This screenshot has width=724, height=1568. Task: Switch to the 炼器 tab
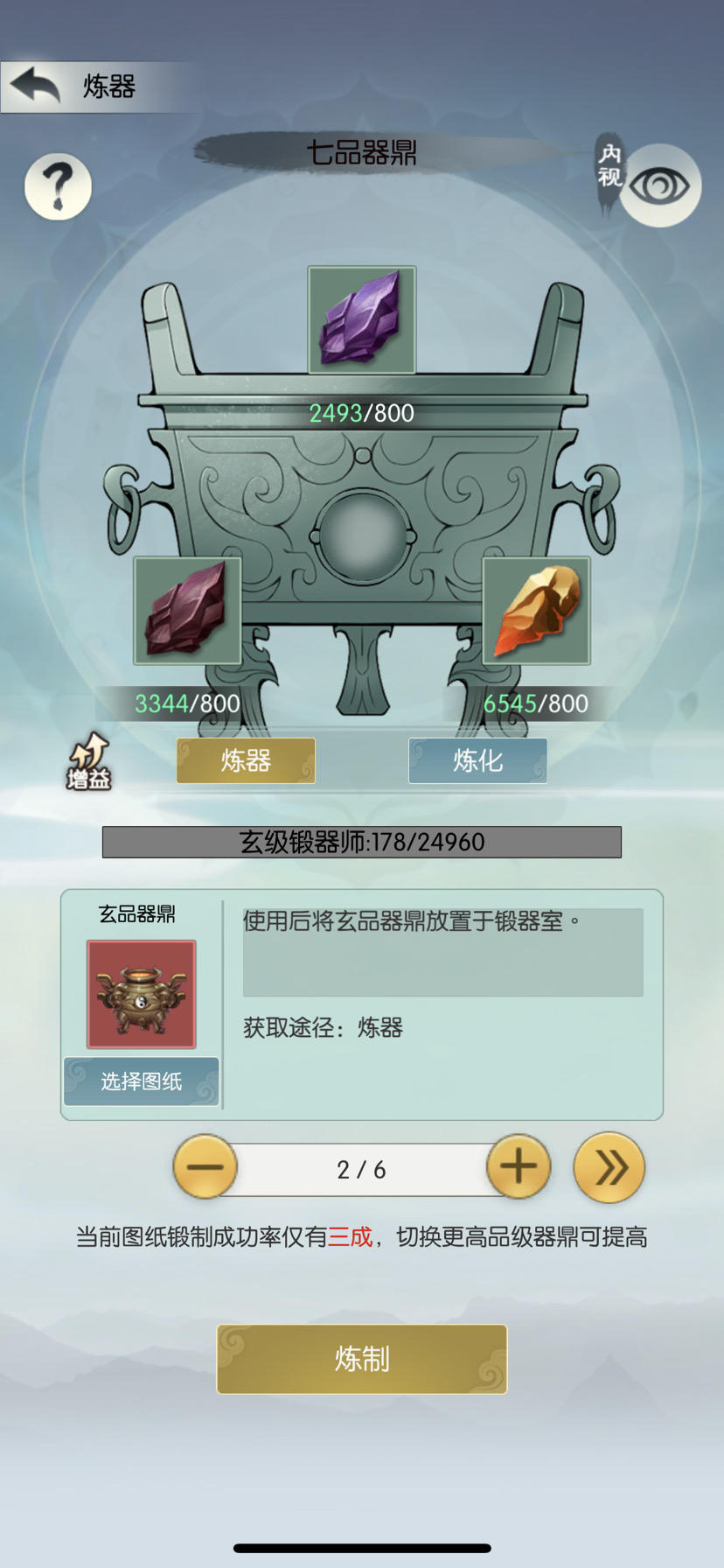(246, 760)
